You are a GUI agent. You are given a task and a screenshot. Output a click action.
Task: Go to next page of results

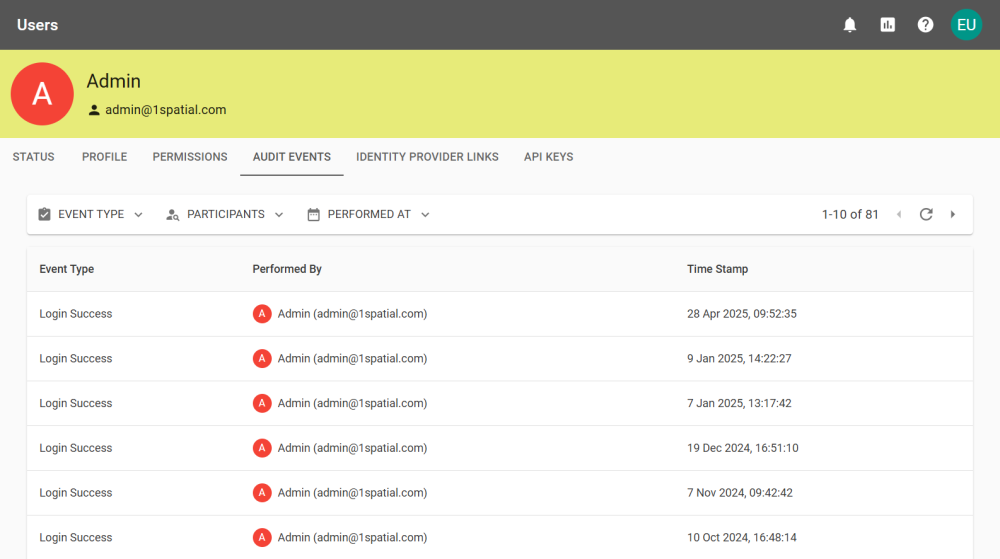click(953, 214)
